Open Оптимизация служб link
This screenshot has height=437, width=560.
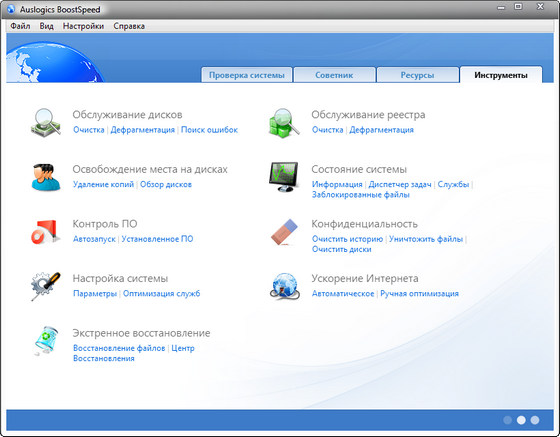[161, 293]
